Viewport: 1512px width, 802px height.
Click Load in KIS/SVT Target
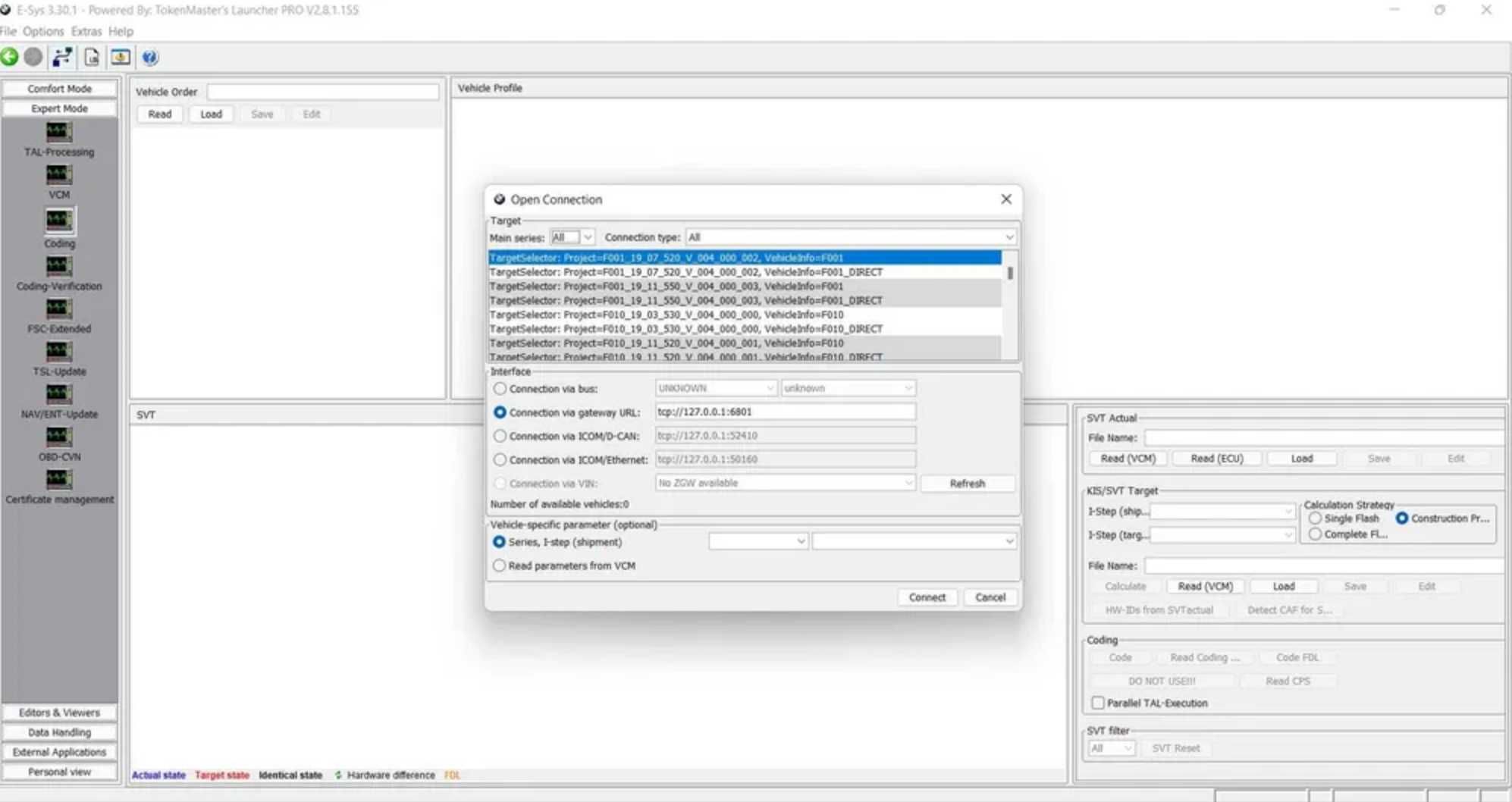pos(1284,587)
